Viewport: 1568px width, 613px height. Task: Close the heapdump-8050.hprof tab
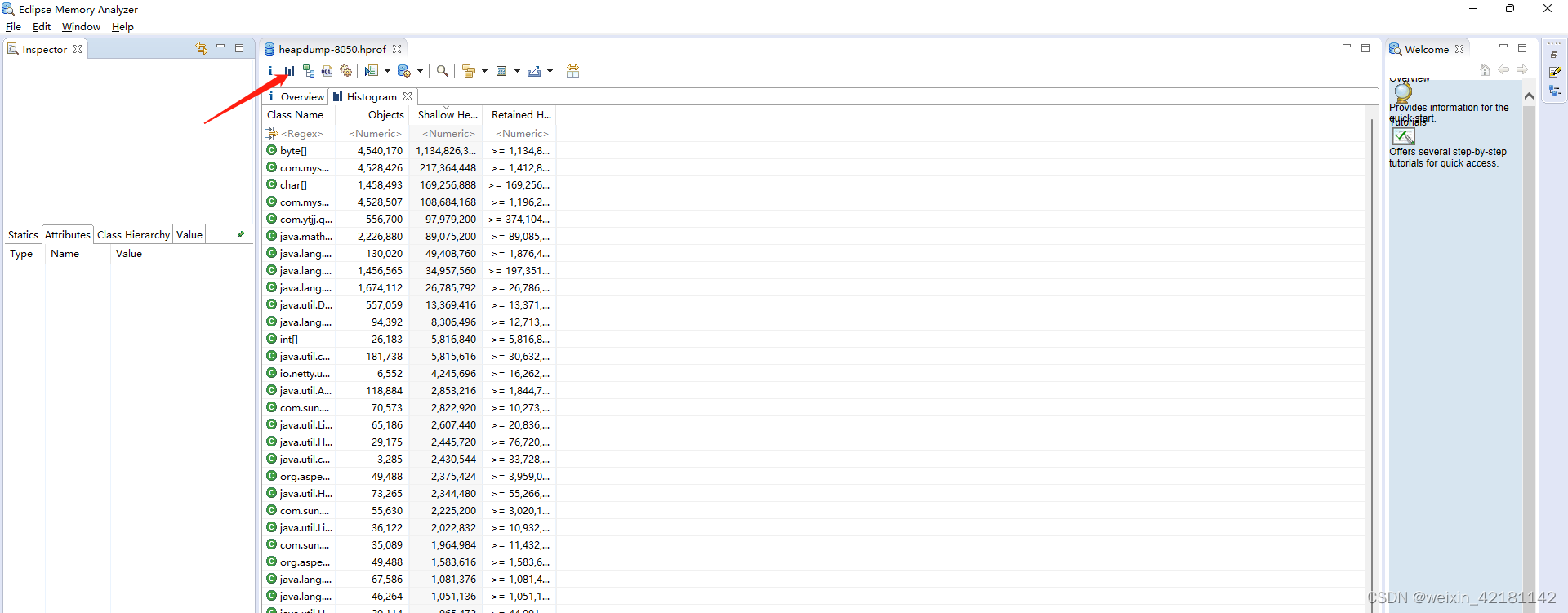397,49
